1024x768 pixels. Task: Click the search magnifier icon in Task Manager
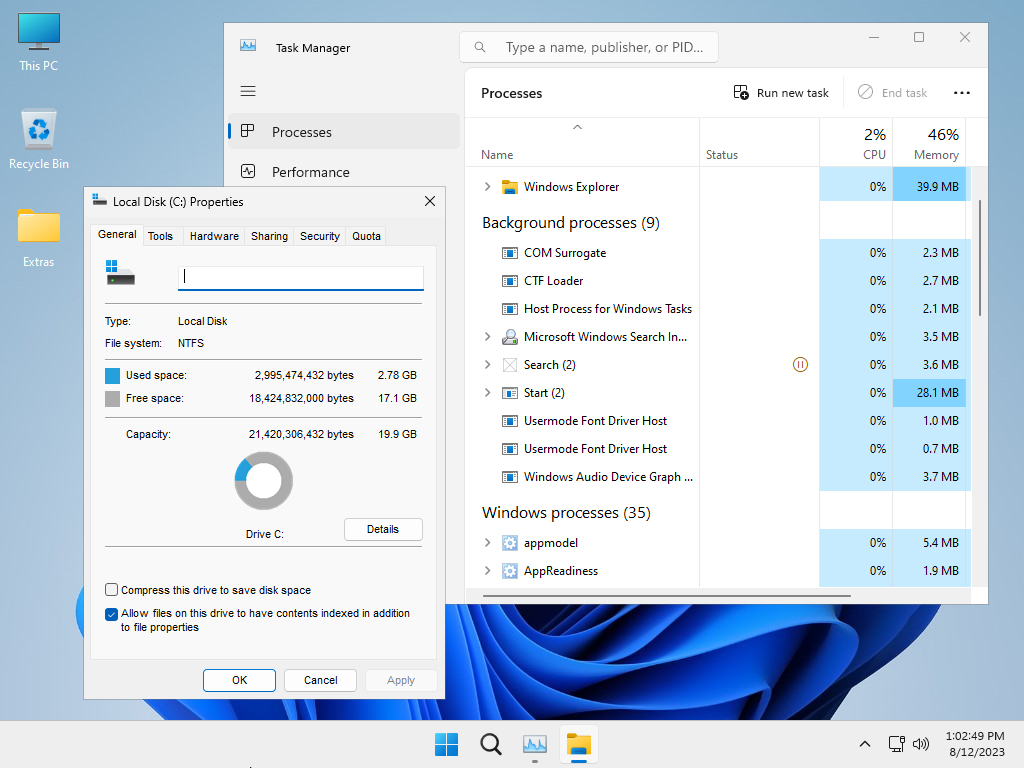[x=480, y=47]
